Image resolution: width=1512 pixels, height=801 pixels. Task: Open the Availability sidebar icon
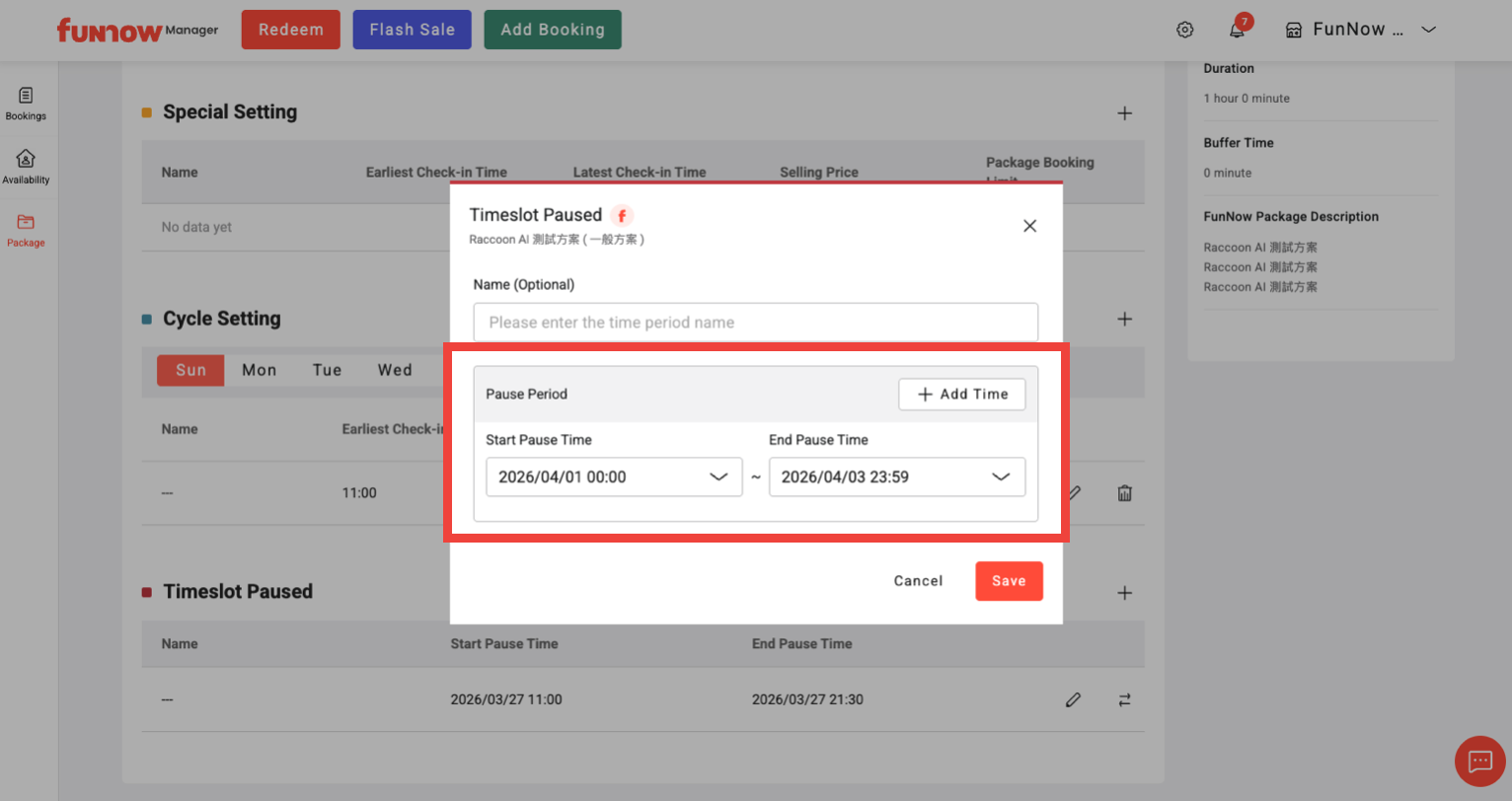(26, 166)
